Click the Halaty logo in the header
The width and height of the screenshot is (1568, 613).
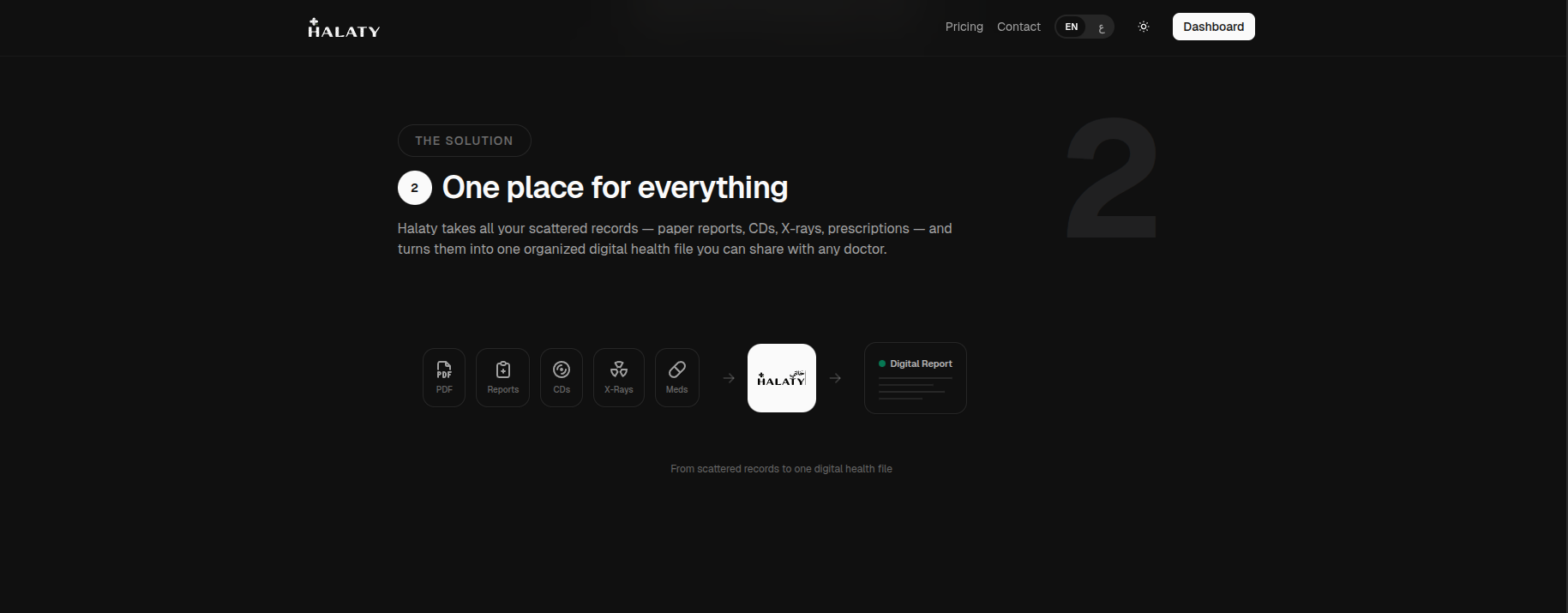pos(344,28)
